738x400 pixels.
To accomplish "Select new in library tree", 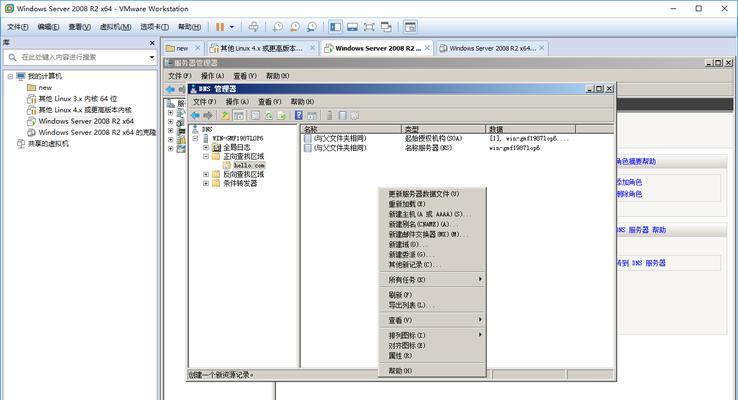I will [x=45, y=88].
